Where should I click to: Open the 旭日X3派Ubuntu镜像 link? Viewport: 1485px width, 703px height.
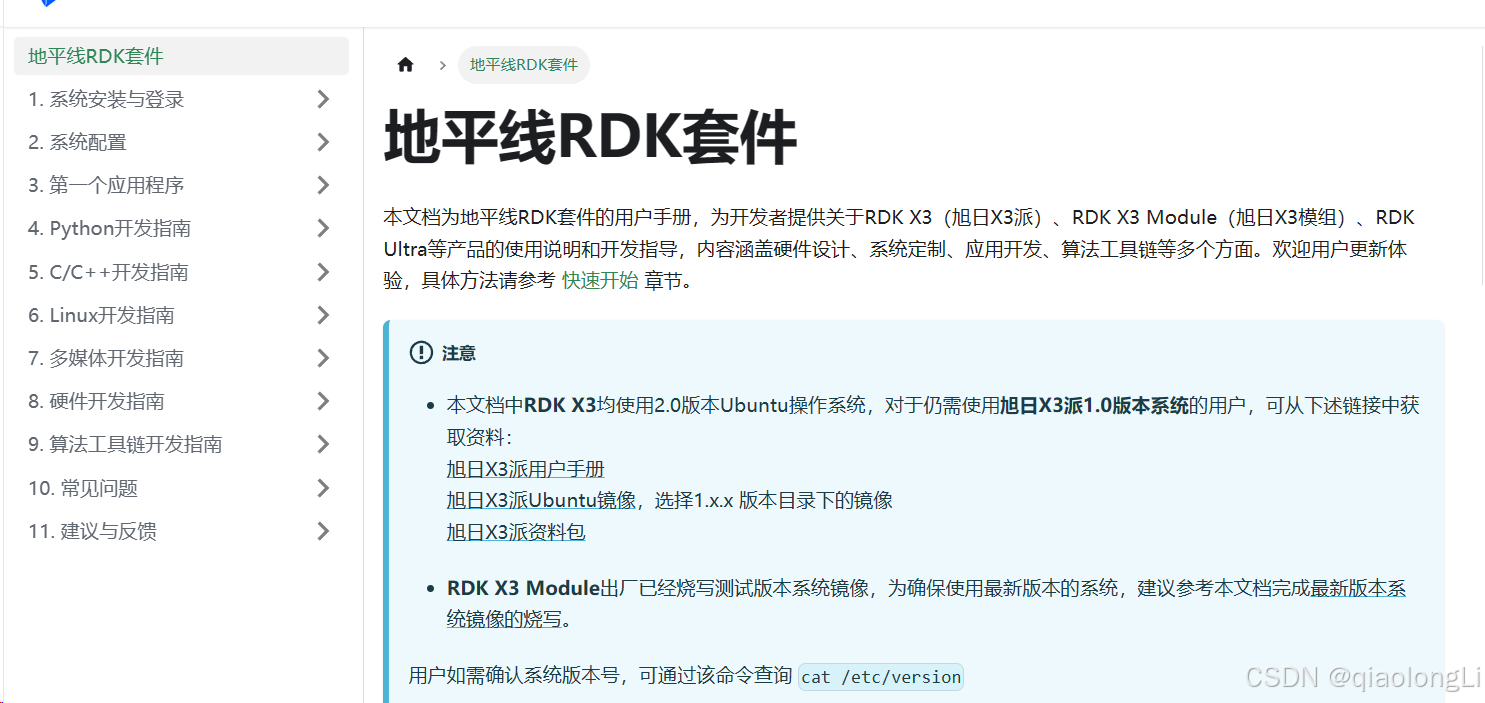click(541, 500)
